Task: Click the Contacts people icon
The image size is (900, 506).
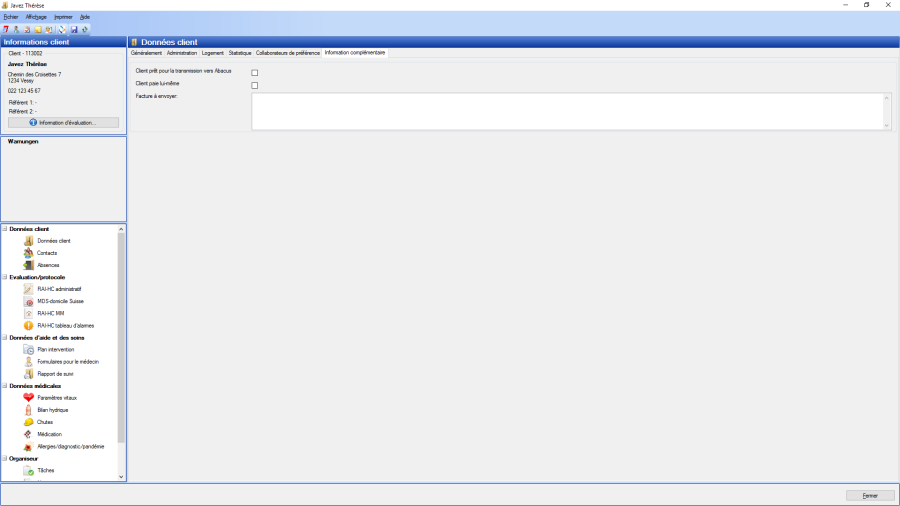Action: [x=28, y=253]
